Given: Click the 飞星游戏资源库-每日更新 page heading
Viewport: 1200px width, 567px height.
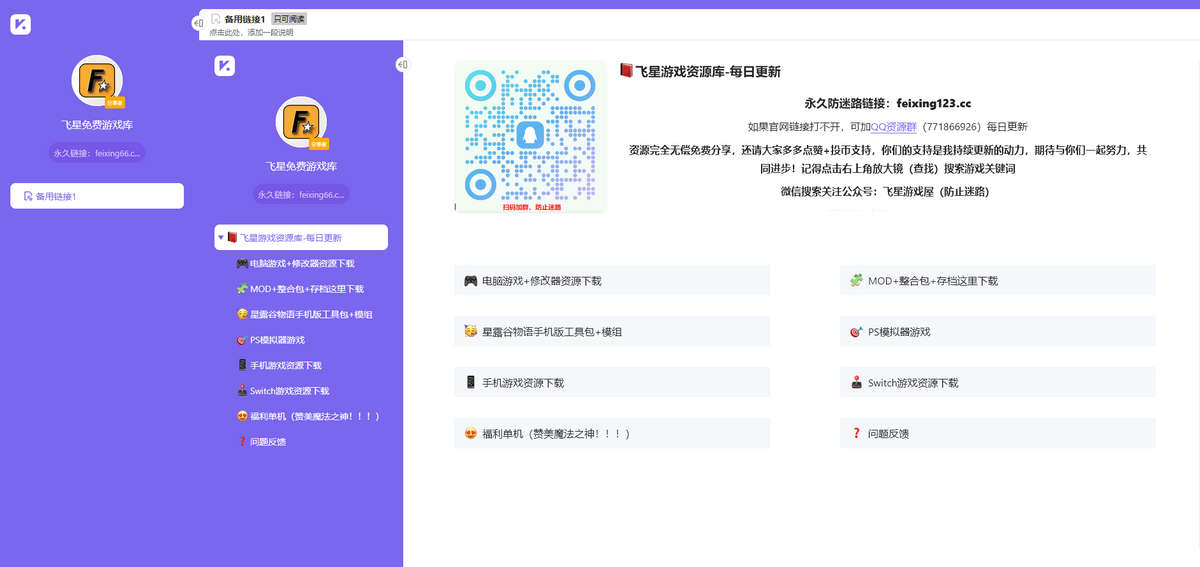Looking at the screenshot, I should point(700,71).
